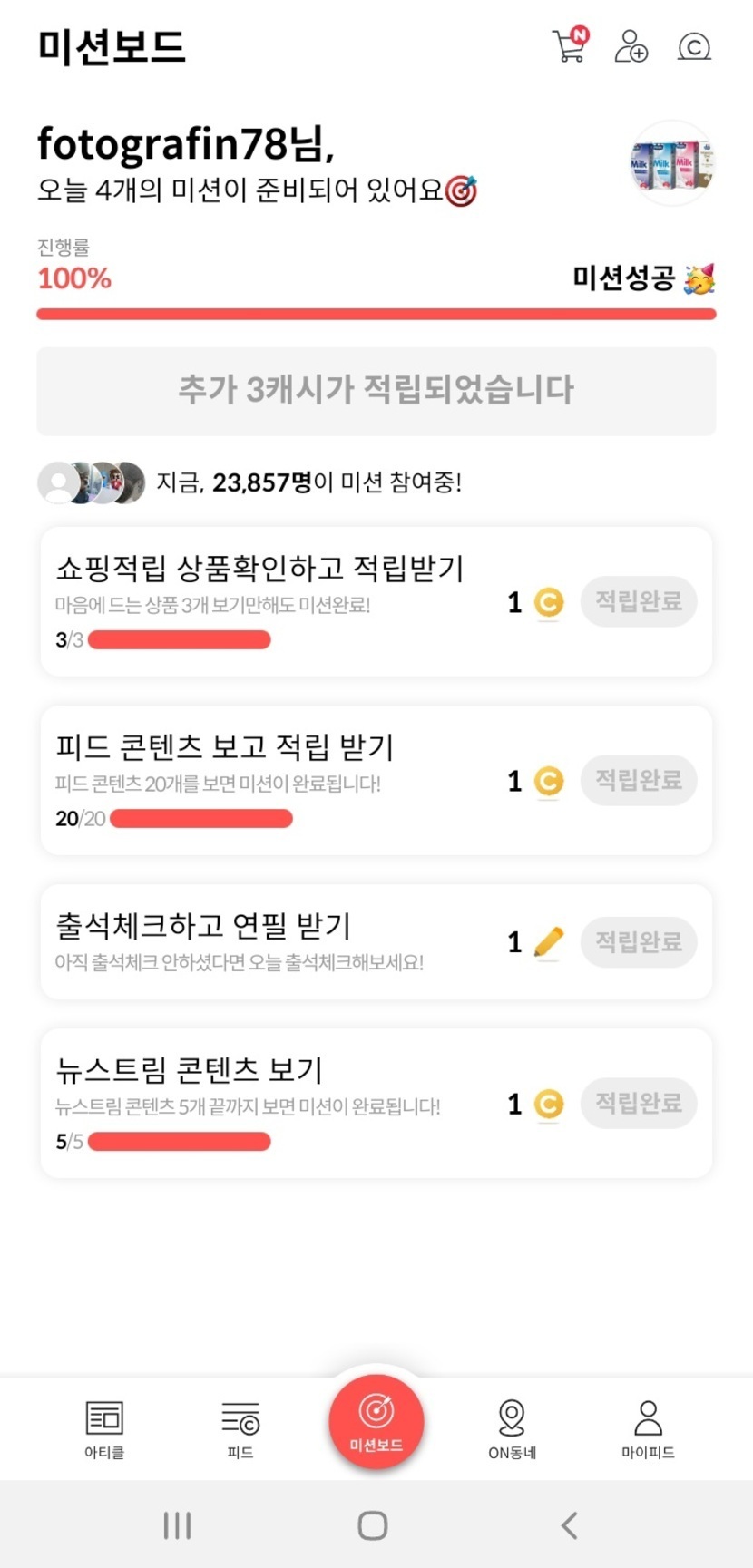The height and width of the screenshot is (1568, 753).
Task: Tap 적립완료 button for 쇼핑적립 mission
Action: pyautogui.click(x=638, y=601)
